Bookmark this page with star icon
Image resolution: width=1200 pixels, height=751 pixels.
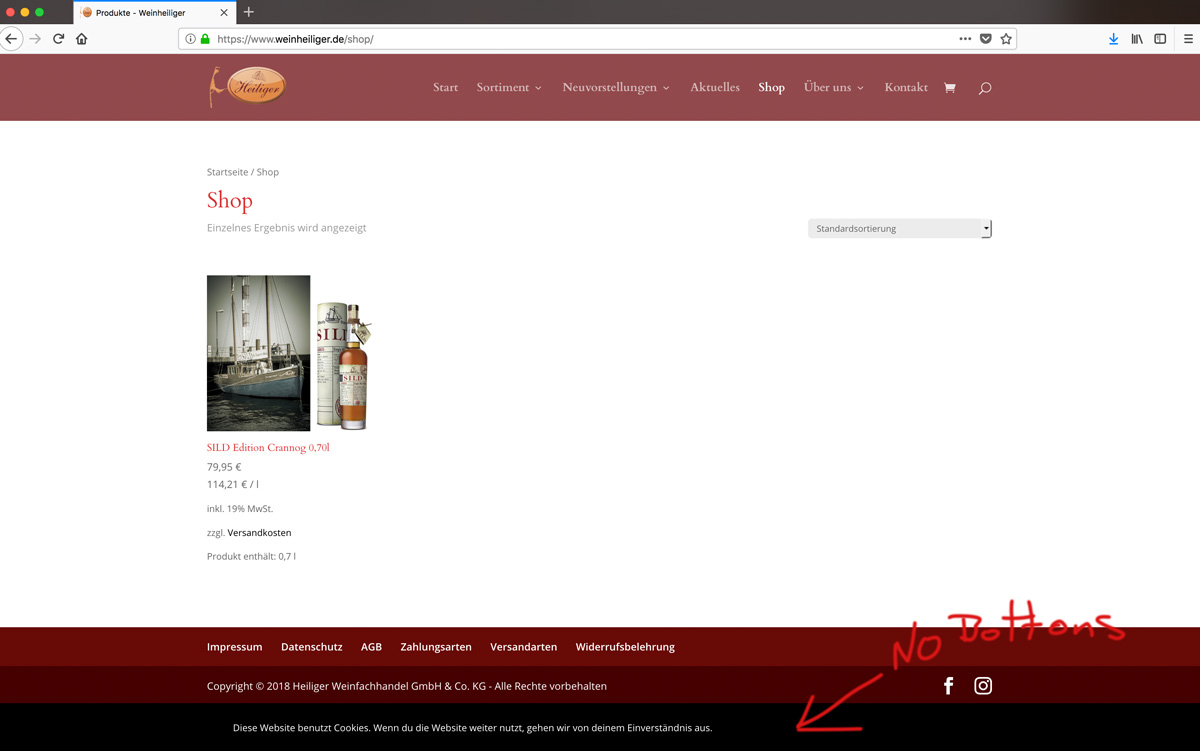[x=1006, y=39]
